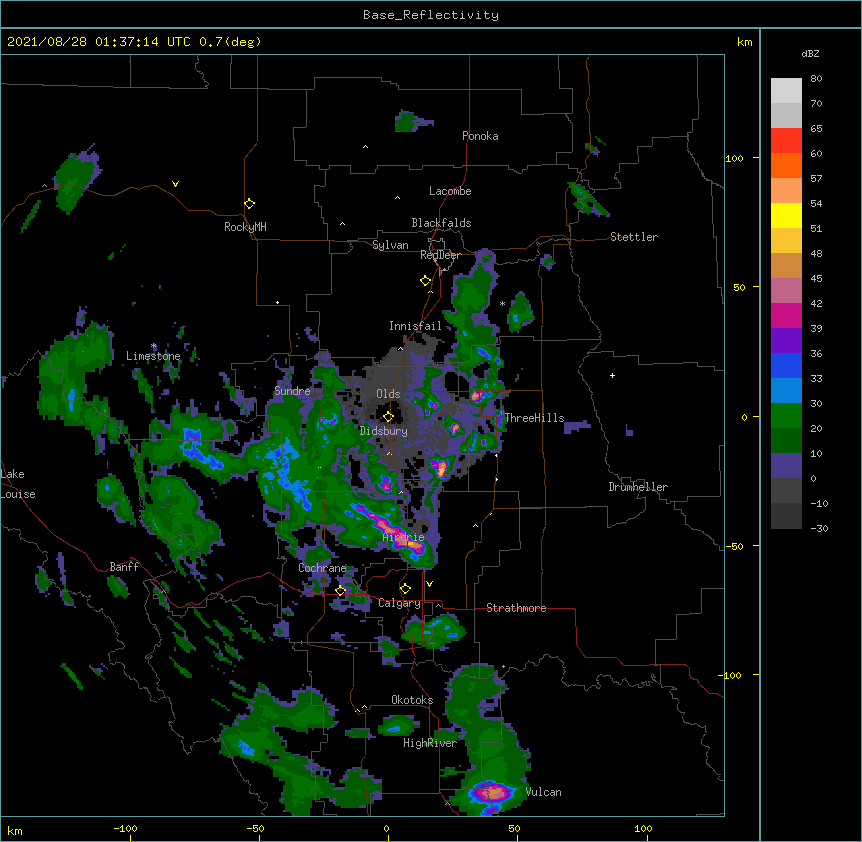The width and height of the screenshot is (862, 842).
Task: Select the Strathmore label
Action: 516,608
